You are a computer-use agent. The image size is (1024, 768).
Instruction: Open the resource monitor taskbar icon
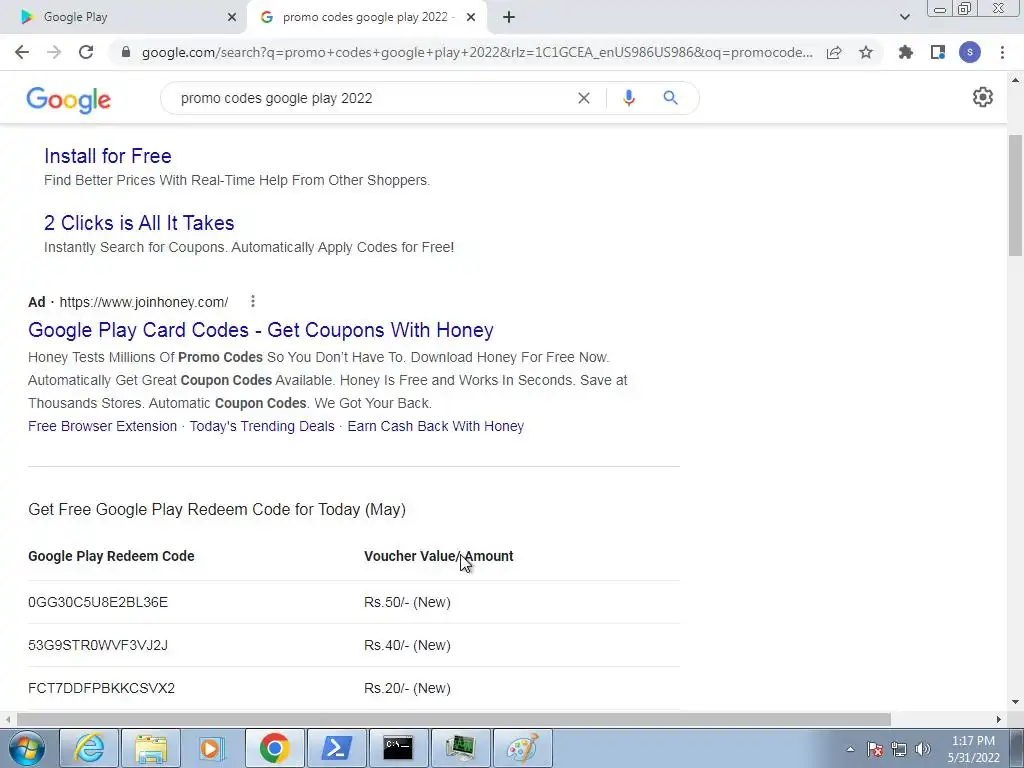click(x=460, y=748)
